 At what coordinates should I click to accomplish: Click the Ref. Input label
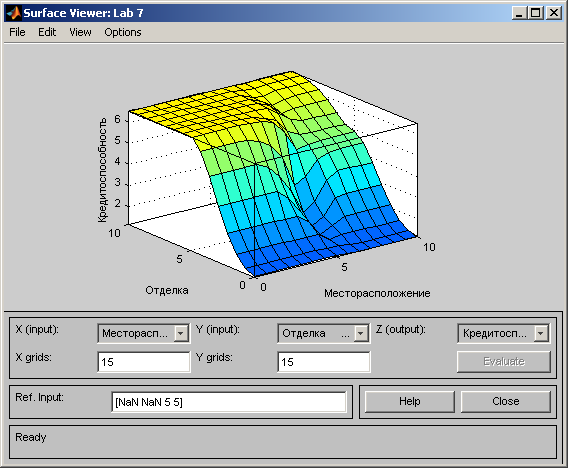[x=39, y=397]
